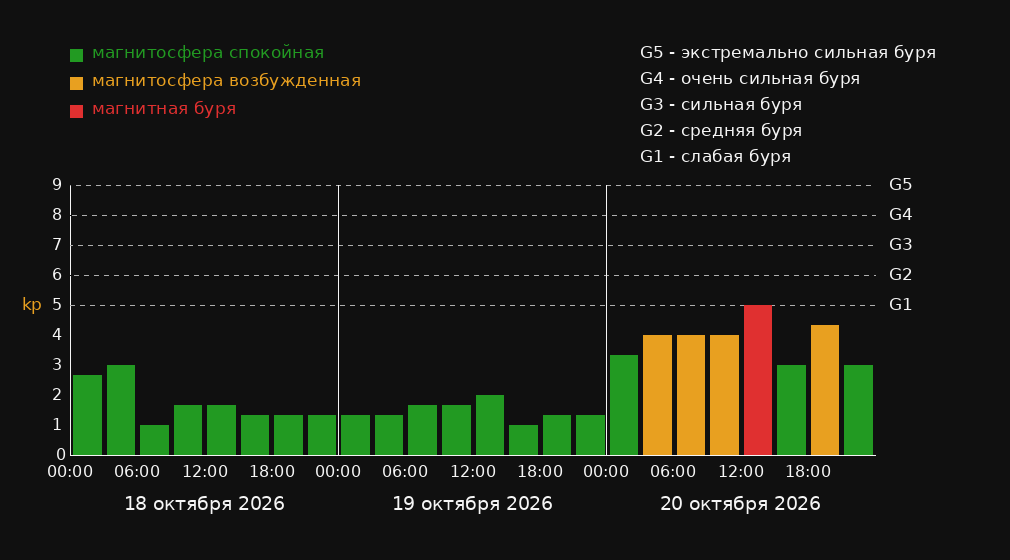Click the date label '18 октября 2026'
1010x560 pixels.
(204, 504)
